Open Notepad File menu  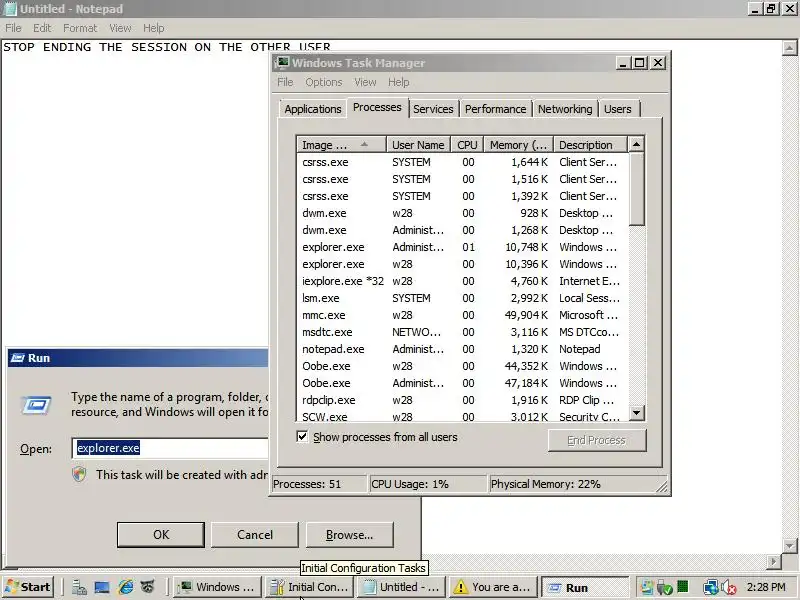[x=13, y=28]
